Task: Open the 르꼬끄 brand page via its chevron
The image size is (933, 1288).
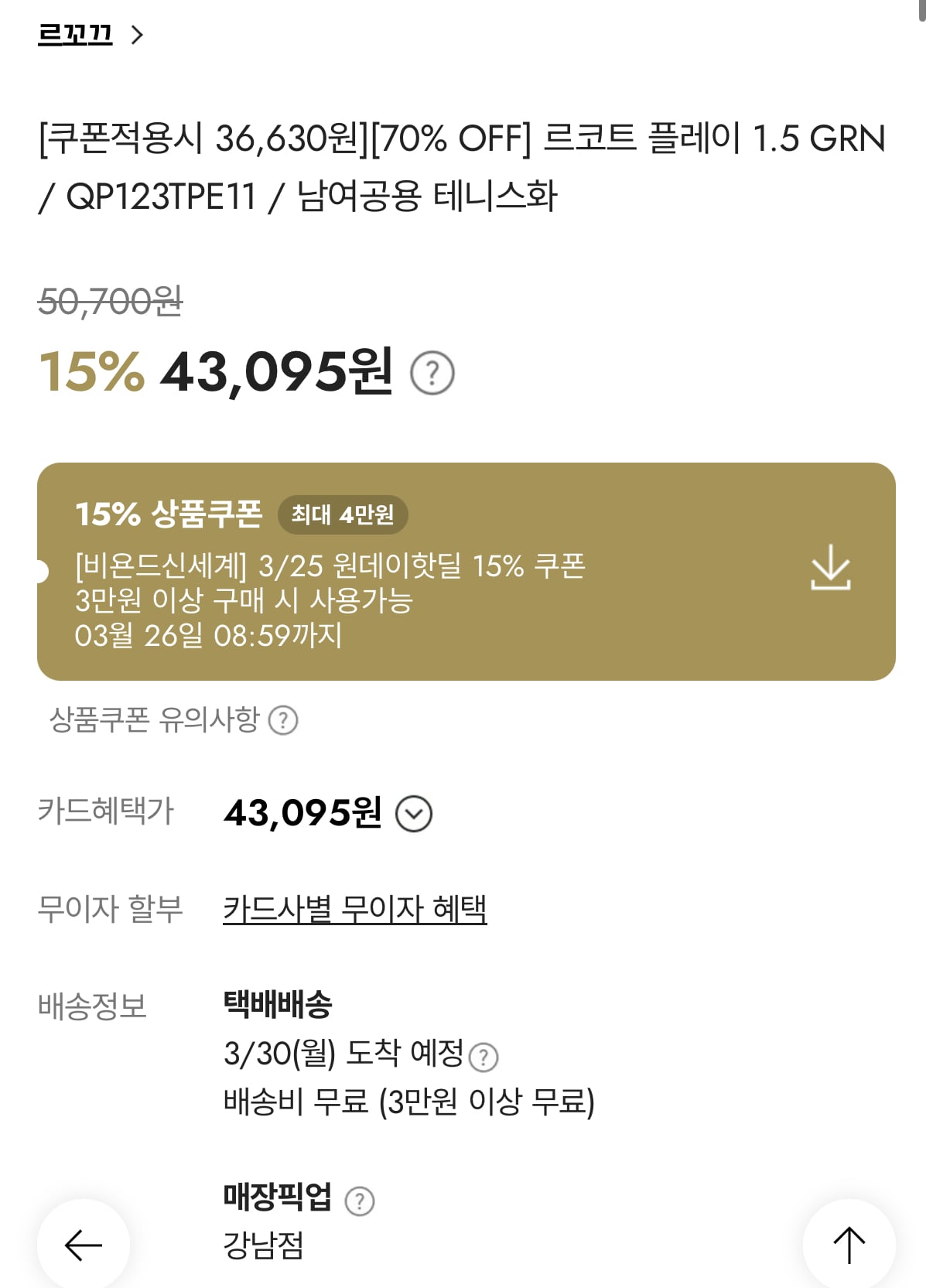Action: click(138, 34)
